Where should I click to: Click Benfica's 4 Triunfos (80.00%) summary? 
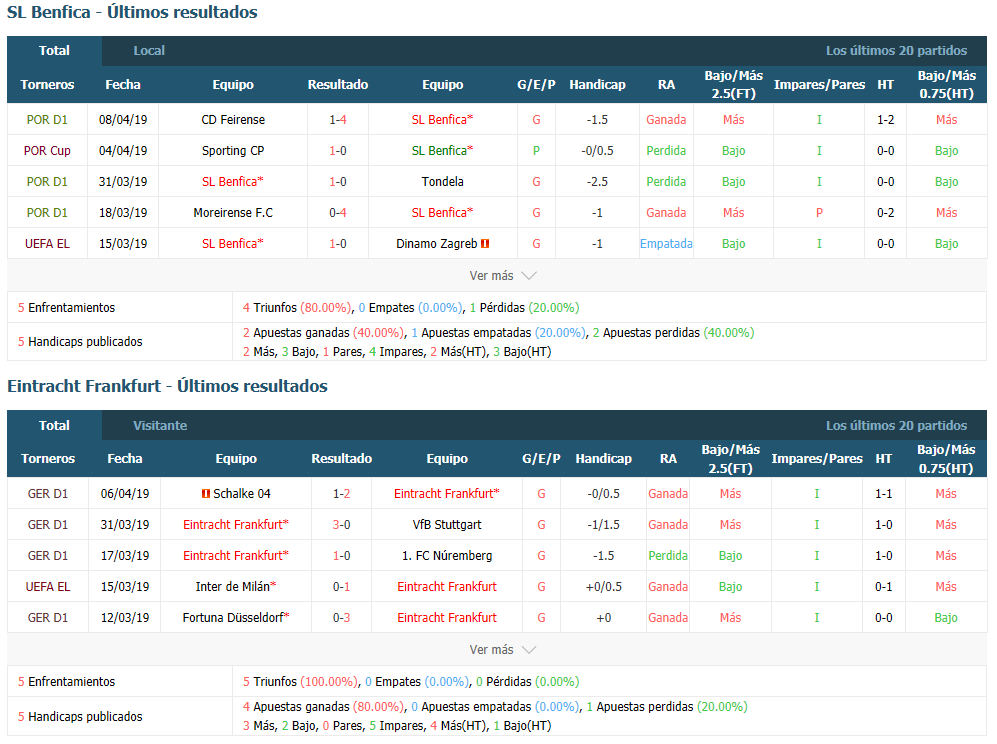click(297, 308)
